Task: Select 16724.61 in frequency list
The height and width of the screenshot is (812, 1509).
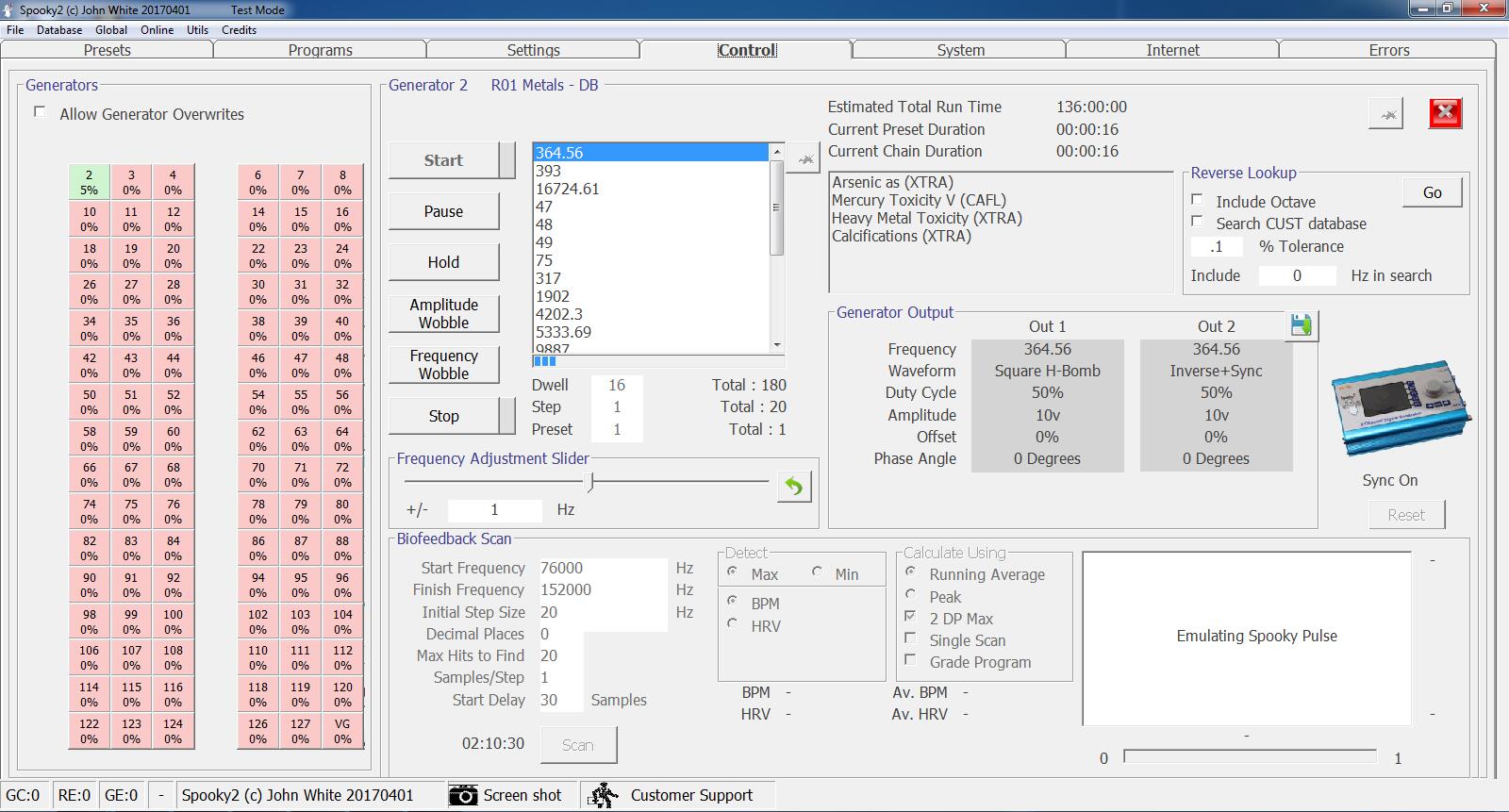Action: pos(651,189)
